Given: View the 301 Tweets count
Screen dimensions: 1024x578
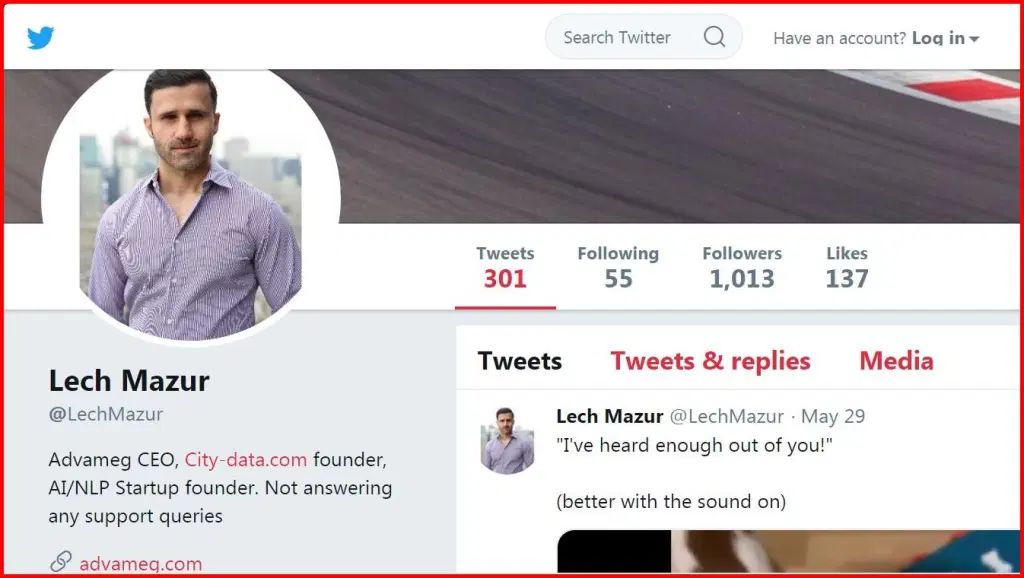Looking at the screenshot, I should click(505, 268).
